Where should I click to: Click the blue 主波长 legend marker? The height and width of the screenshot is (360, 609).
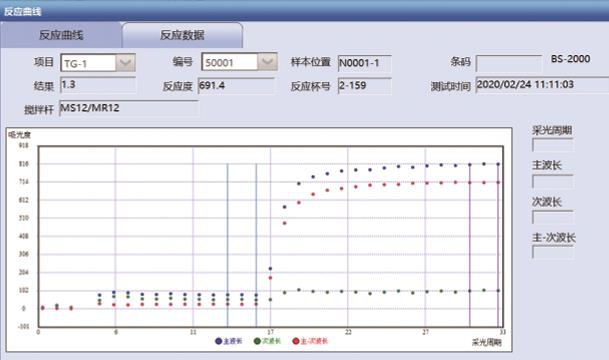point(218,341)
